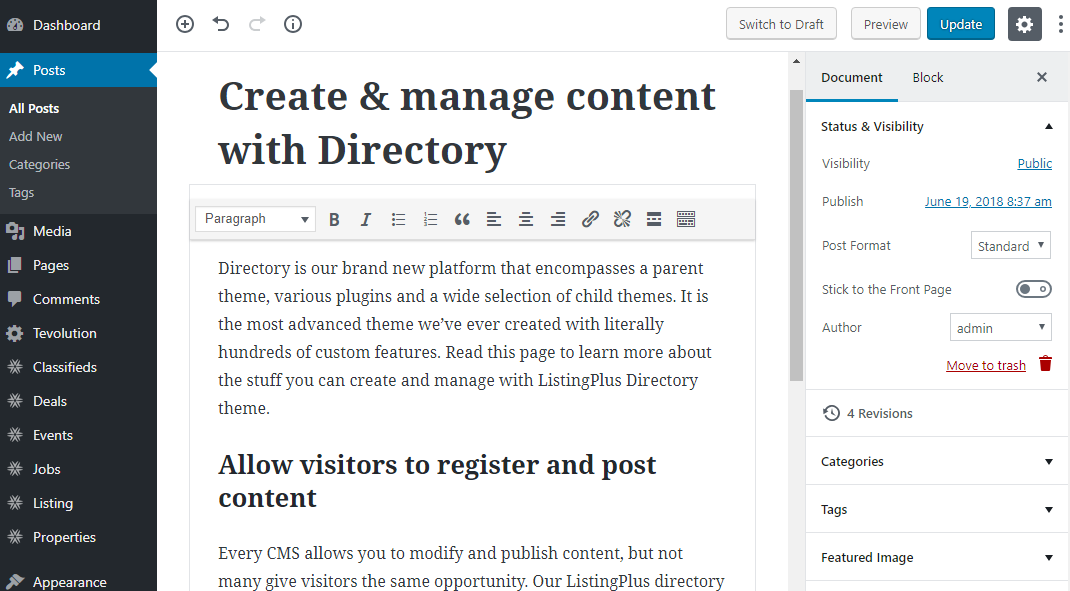Toggle the settings gear sidebar button
This screenshot has width=1070, height=591.
point(1024,25)
